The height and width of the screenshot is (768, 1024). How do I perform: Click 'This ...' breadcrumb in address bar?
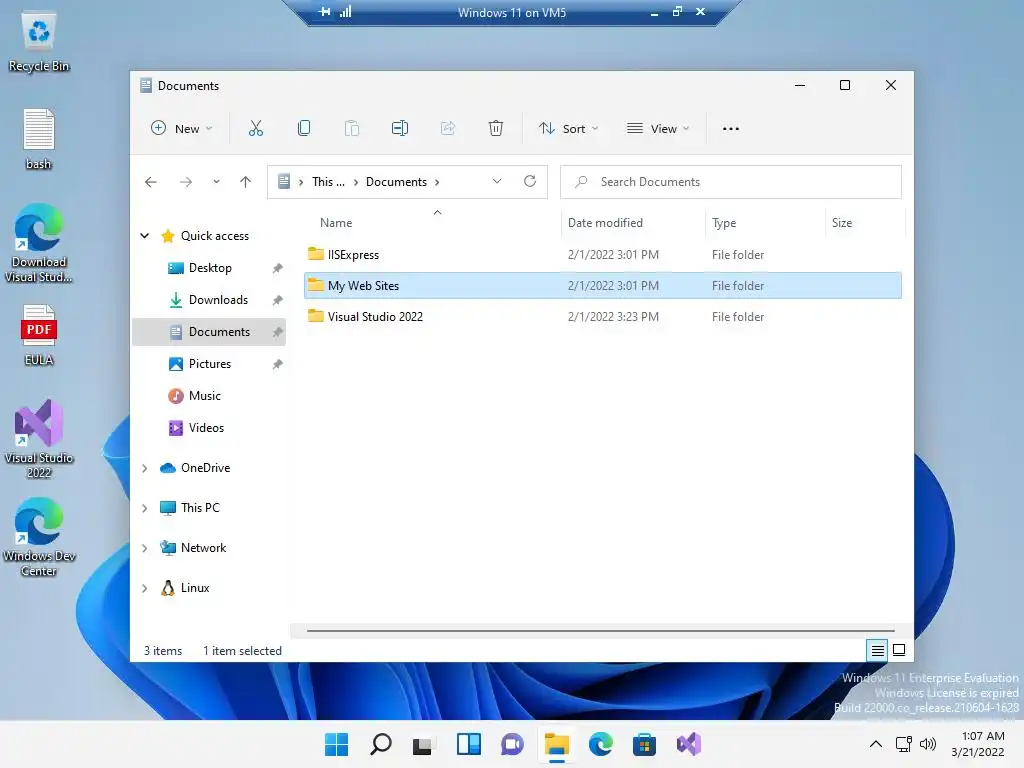(x=328, y=182)
